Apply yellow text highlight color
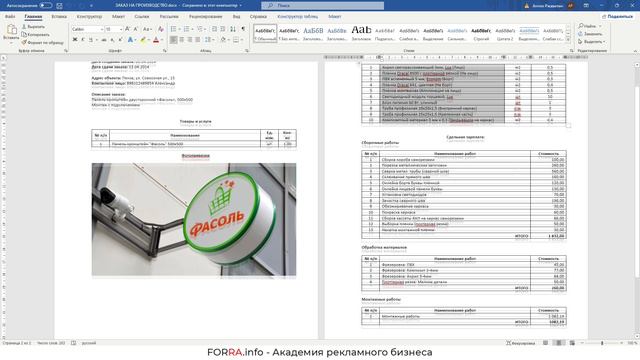Viewport: 640px width, 360px height. tap(142, 40)
